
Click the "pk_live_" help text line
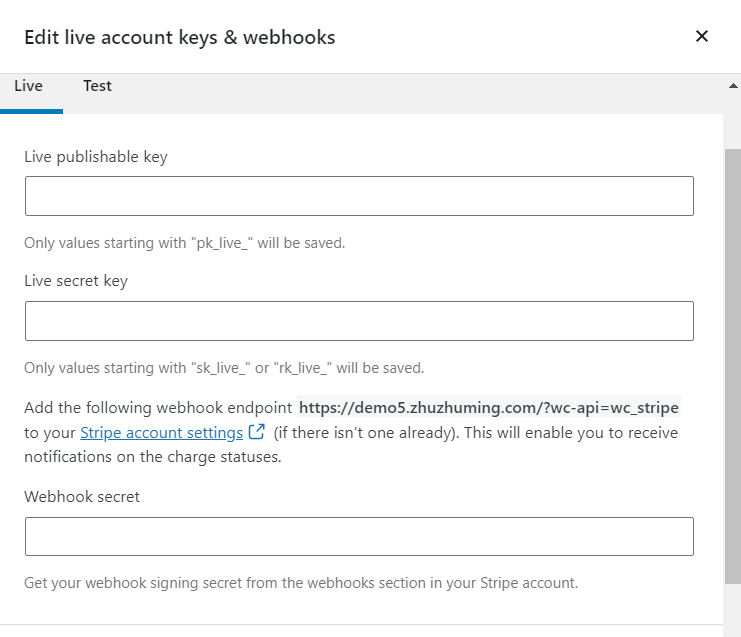point(185,243)
